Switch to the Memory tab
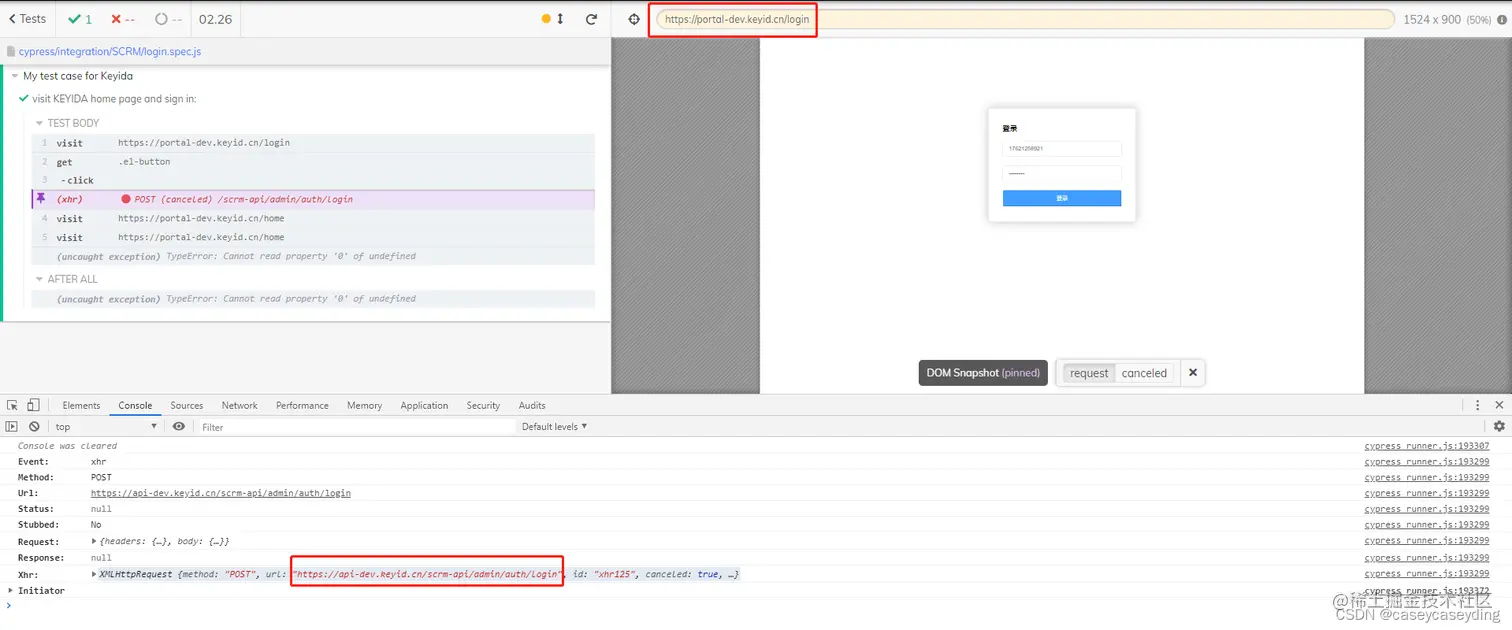The image size is (1512, 630). [364, 405]
